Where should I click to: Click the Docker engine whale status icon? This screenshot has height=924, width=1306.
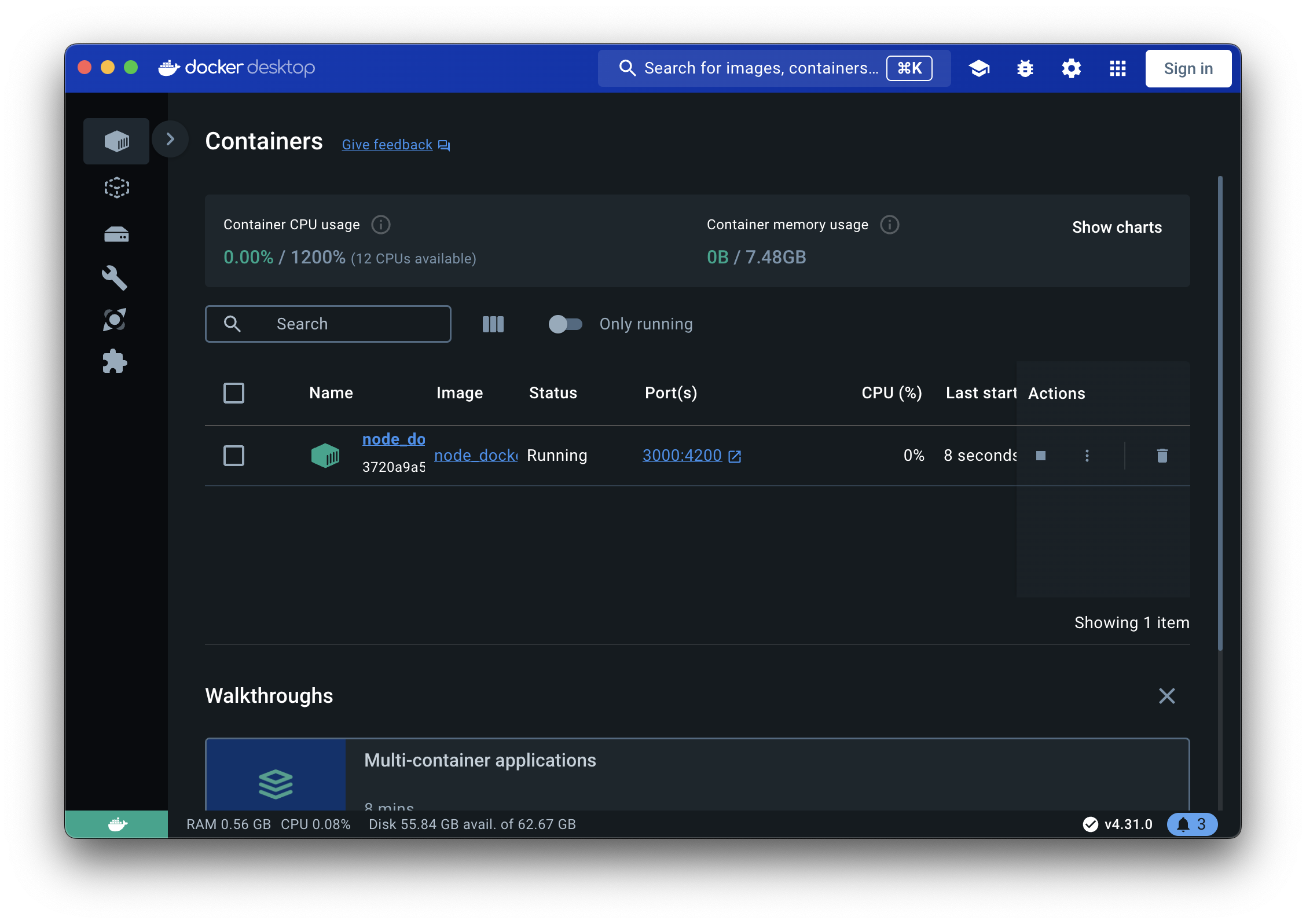point(116,824)
